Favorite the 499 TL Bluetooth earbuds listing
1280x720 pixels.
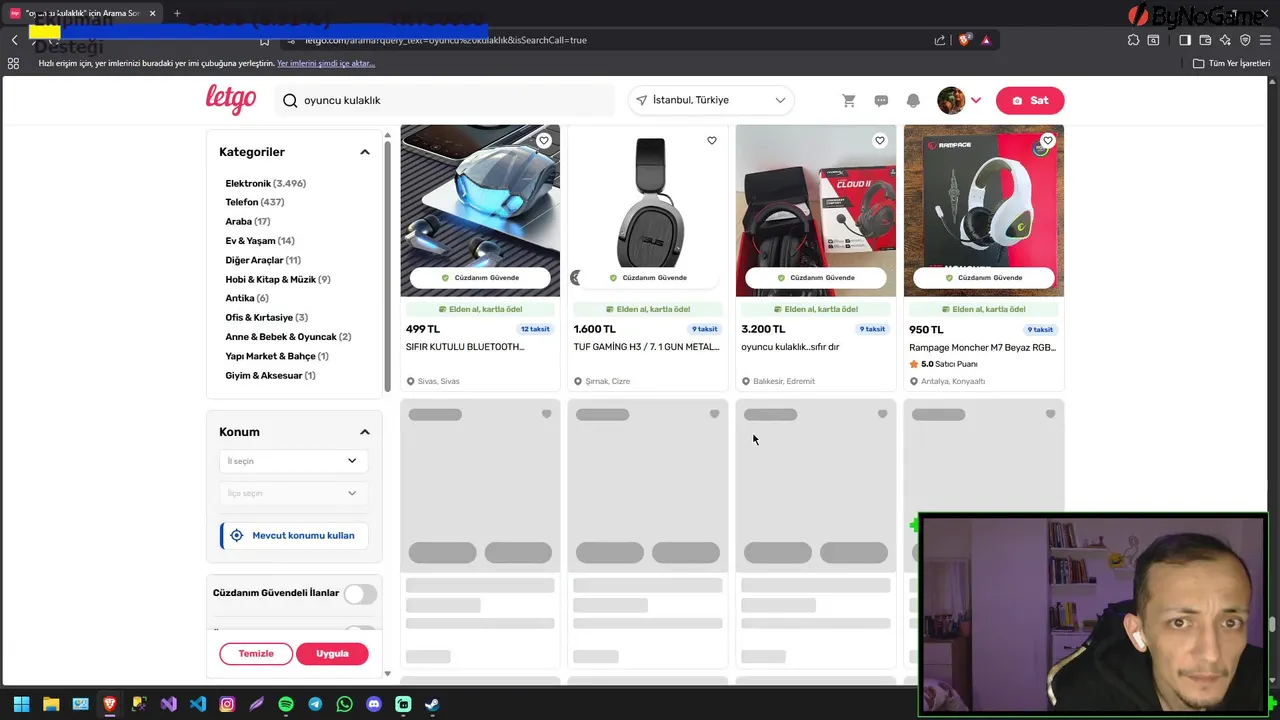click(544, 140)
